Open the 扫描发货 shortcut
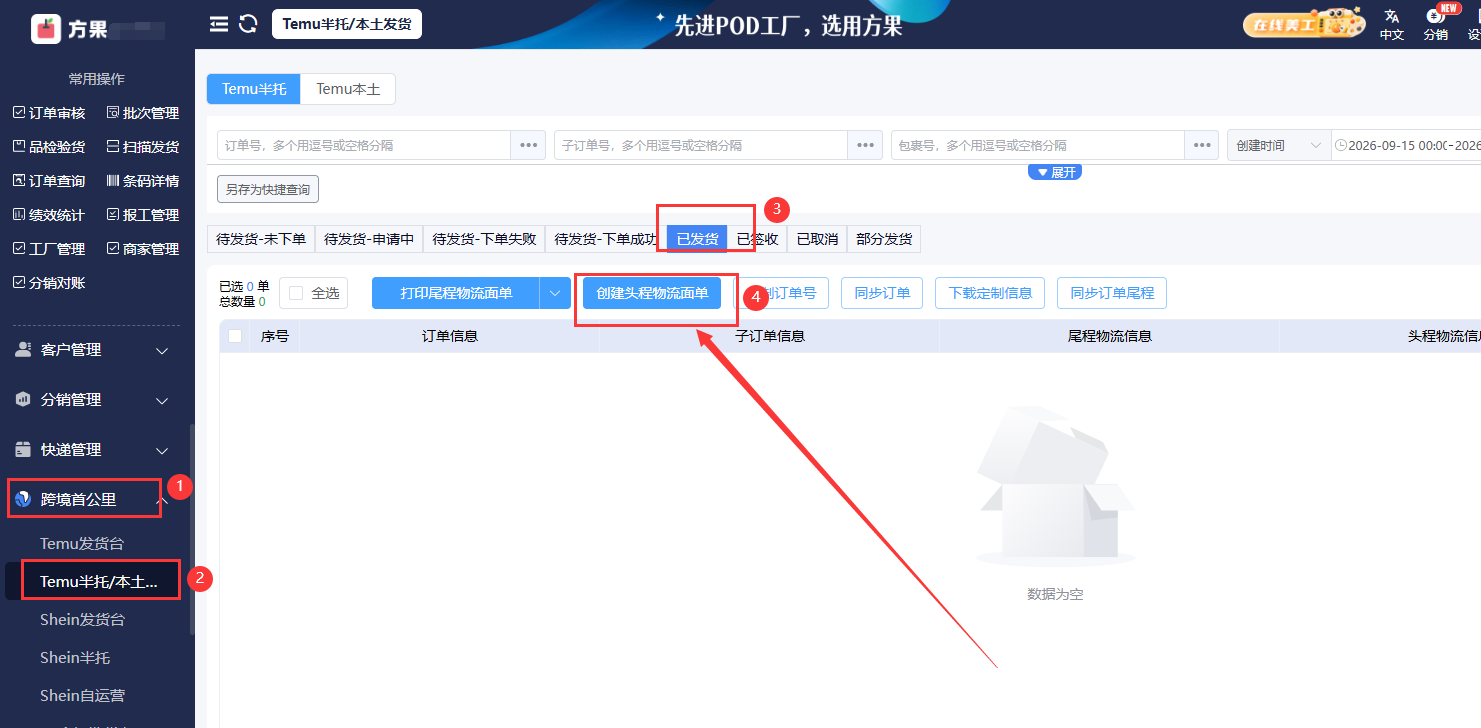Screen dimensions: 1481x728 (143, 147)
